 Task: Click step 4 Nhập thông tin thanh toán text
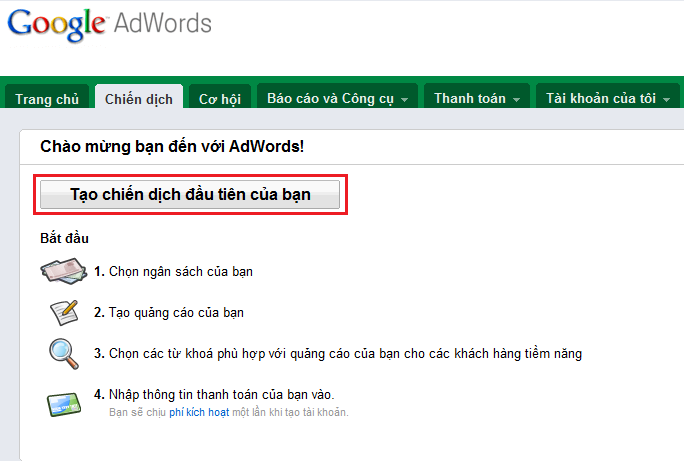[214, 394]
